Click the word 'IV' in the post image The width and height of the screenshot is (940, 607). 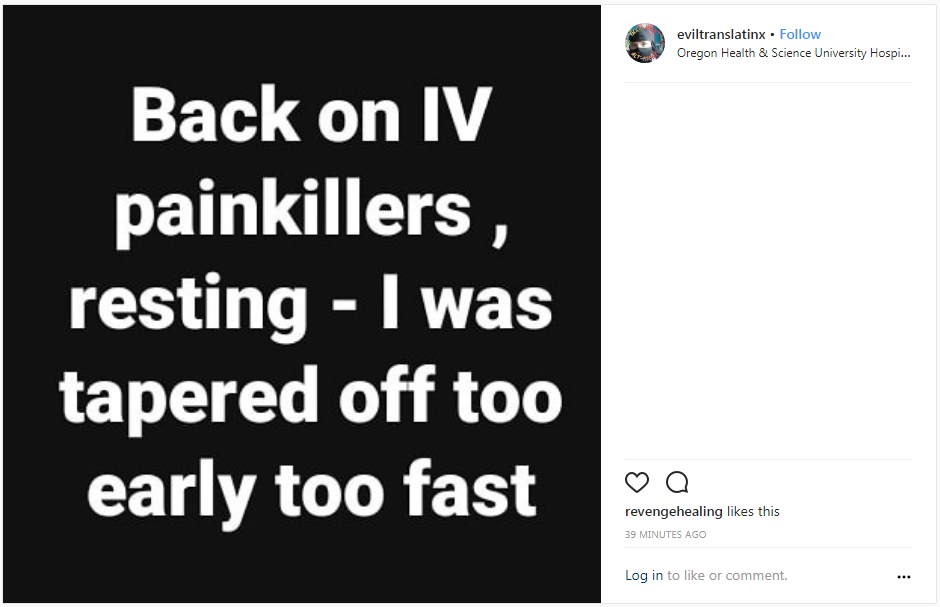click(457, 114)
